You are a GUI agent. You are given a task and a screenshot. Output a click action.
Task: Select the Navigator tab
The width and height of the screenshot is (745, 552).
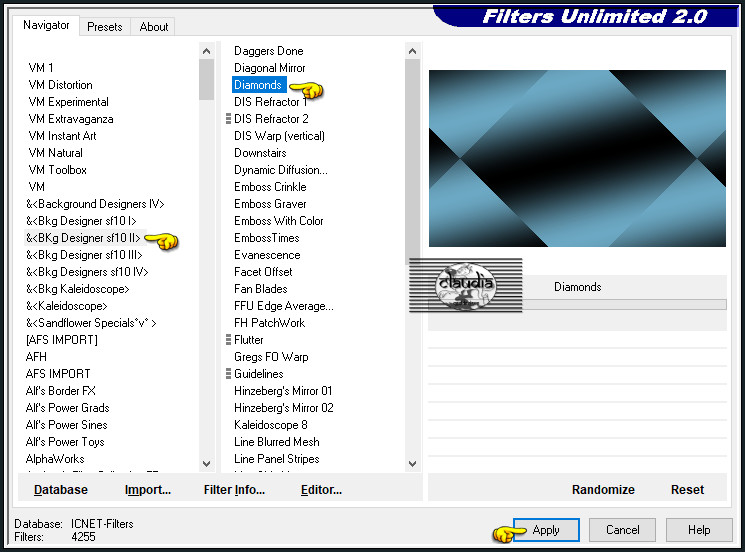coord(46,25)
